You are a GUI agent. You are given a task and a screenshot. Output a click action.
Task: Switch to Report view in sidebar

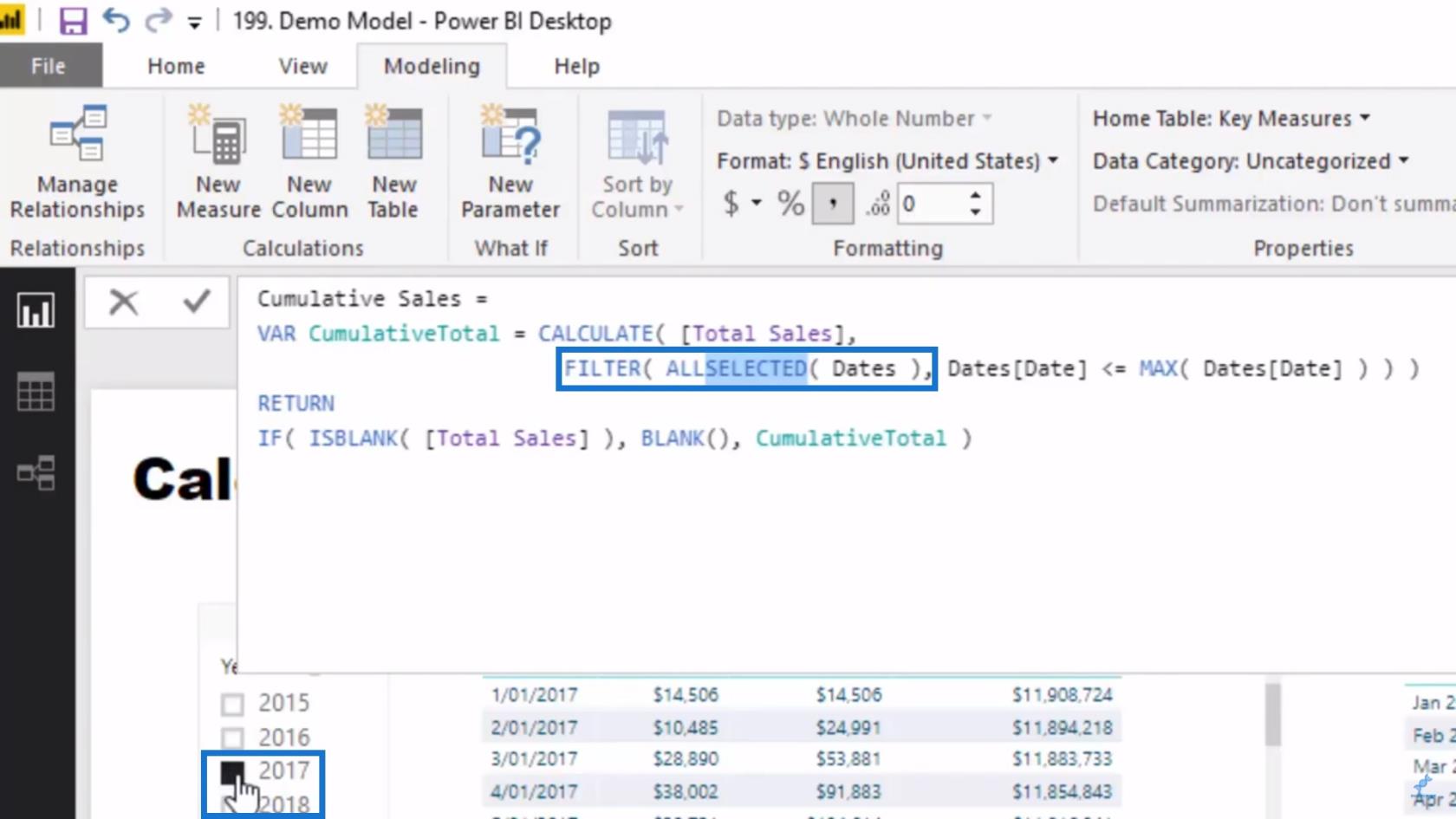pos(36,311)
